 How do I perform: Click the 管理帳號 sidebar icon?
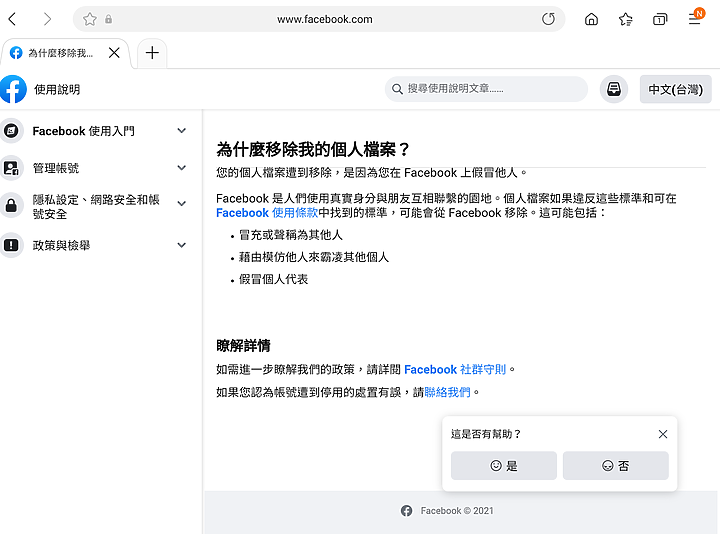coord(11,168)
